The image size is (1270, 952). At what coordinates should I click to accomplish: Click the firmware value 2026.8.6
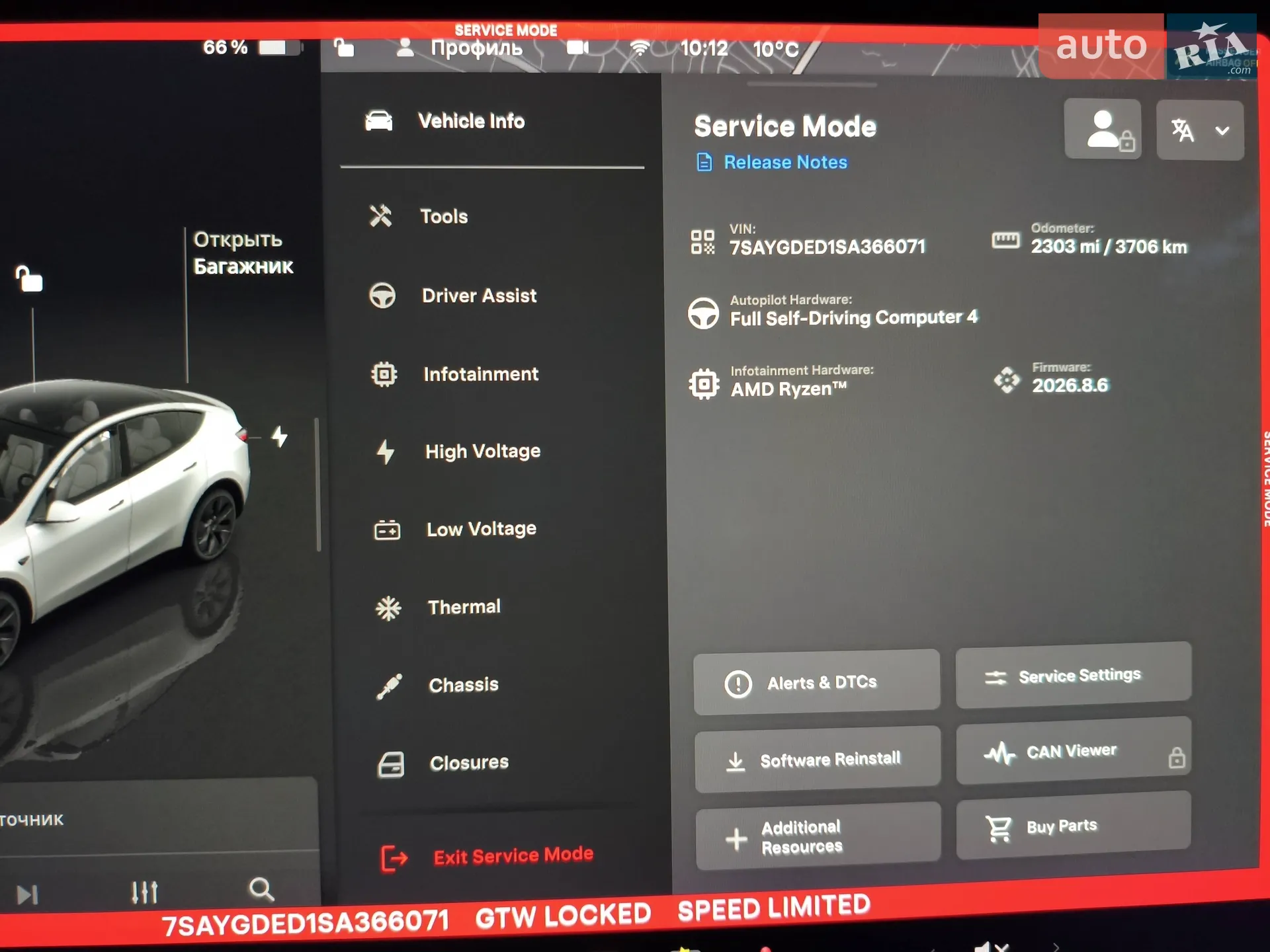tap(1070, 385)
